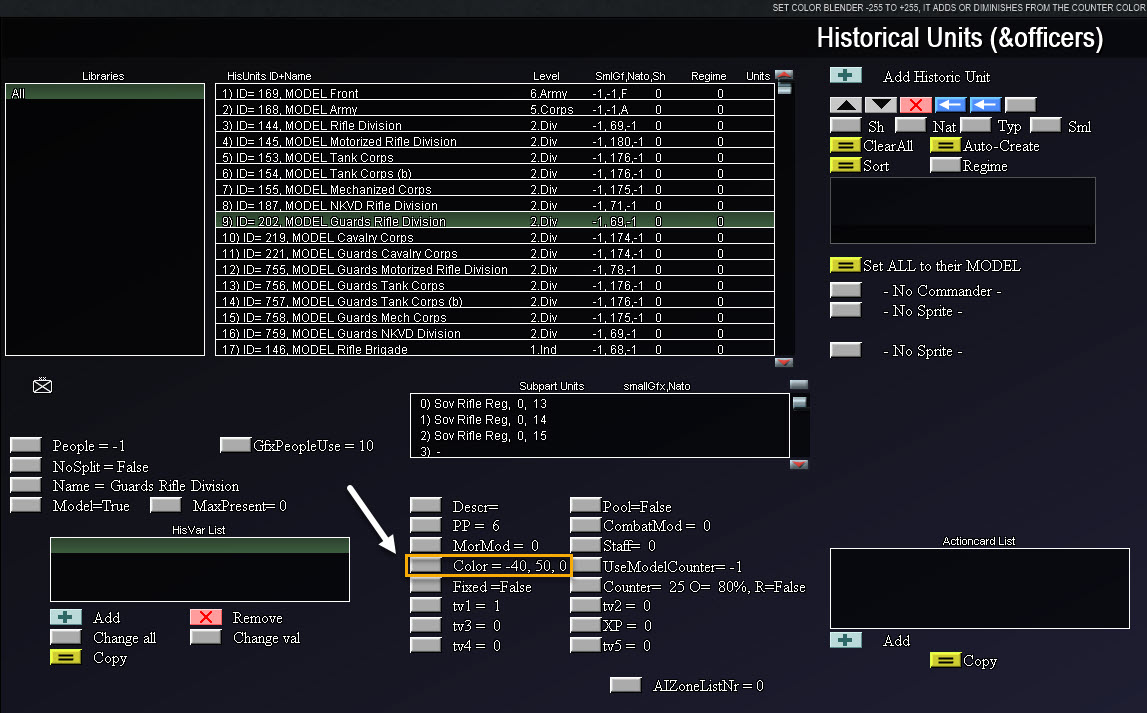Toggle the Fixed =False button
Viewport: 1147px width, 713px height.
[x=426, y=585]
